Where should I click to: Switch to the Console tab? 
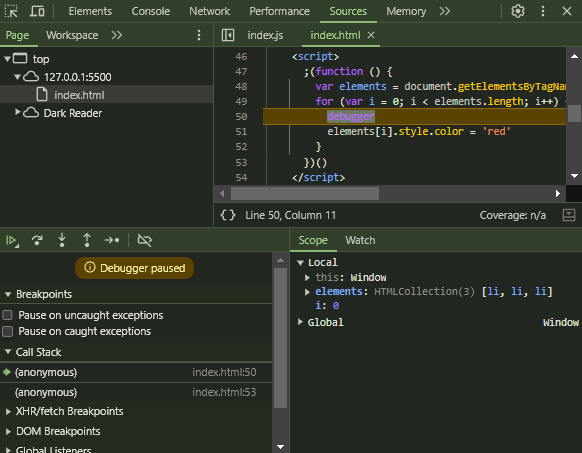click(151, 11)
